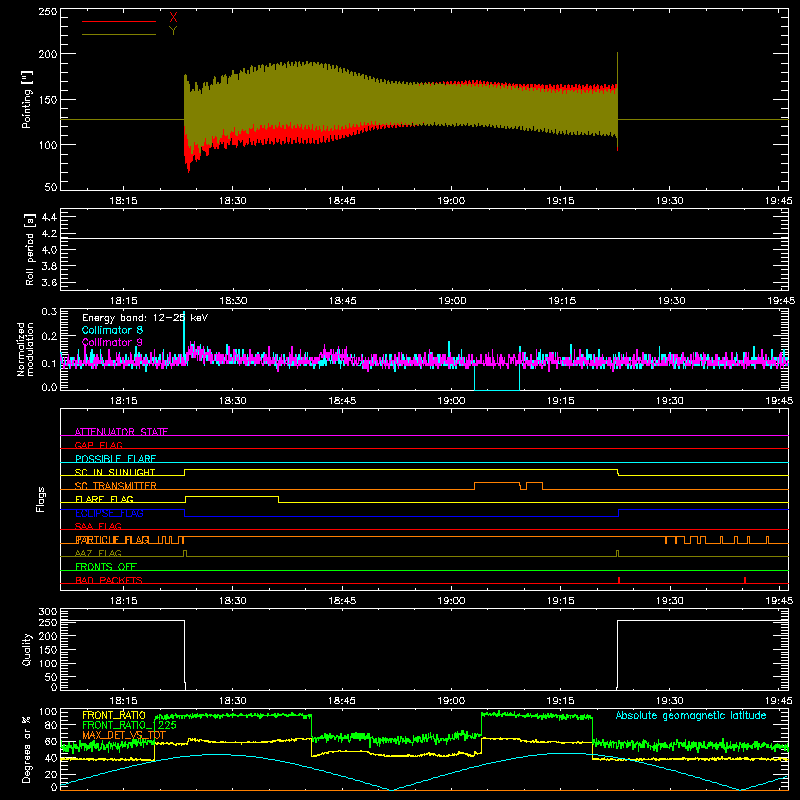Click the 'Collimator 9' legend entry
The image size is (800, 800).
pyautogui.click(x=112, y=342)
